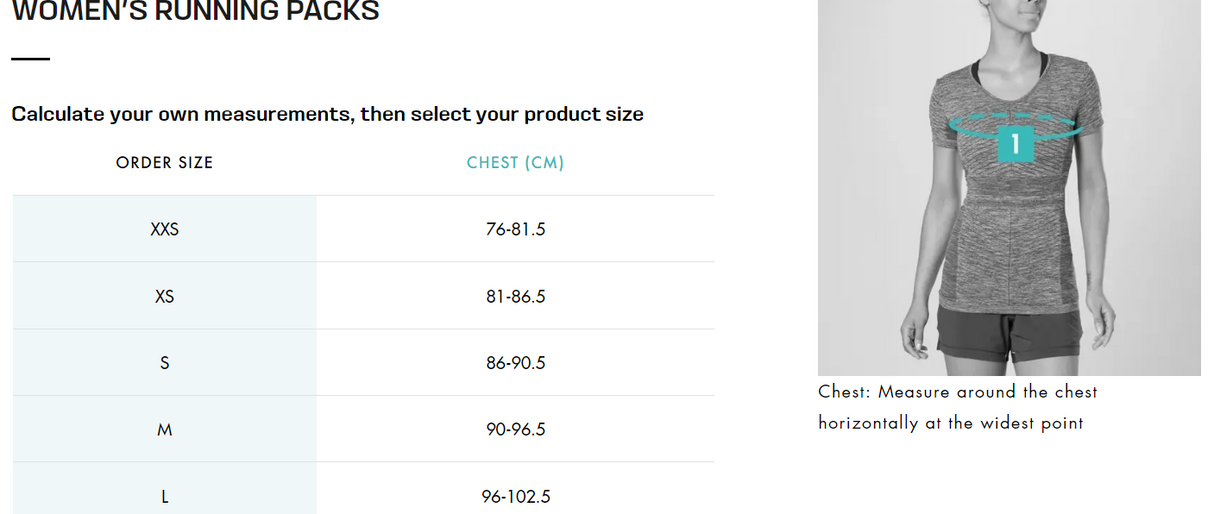Click the Women's Running Packs heading
This screenshot has width=1214, height=514.
195,12
